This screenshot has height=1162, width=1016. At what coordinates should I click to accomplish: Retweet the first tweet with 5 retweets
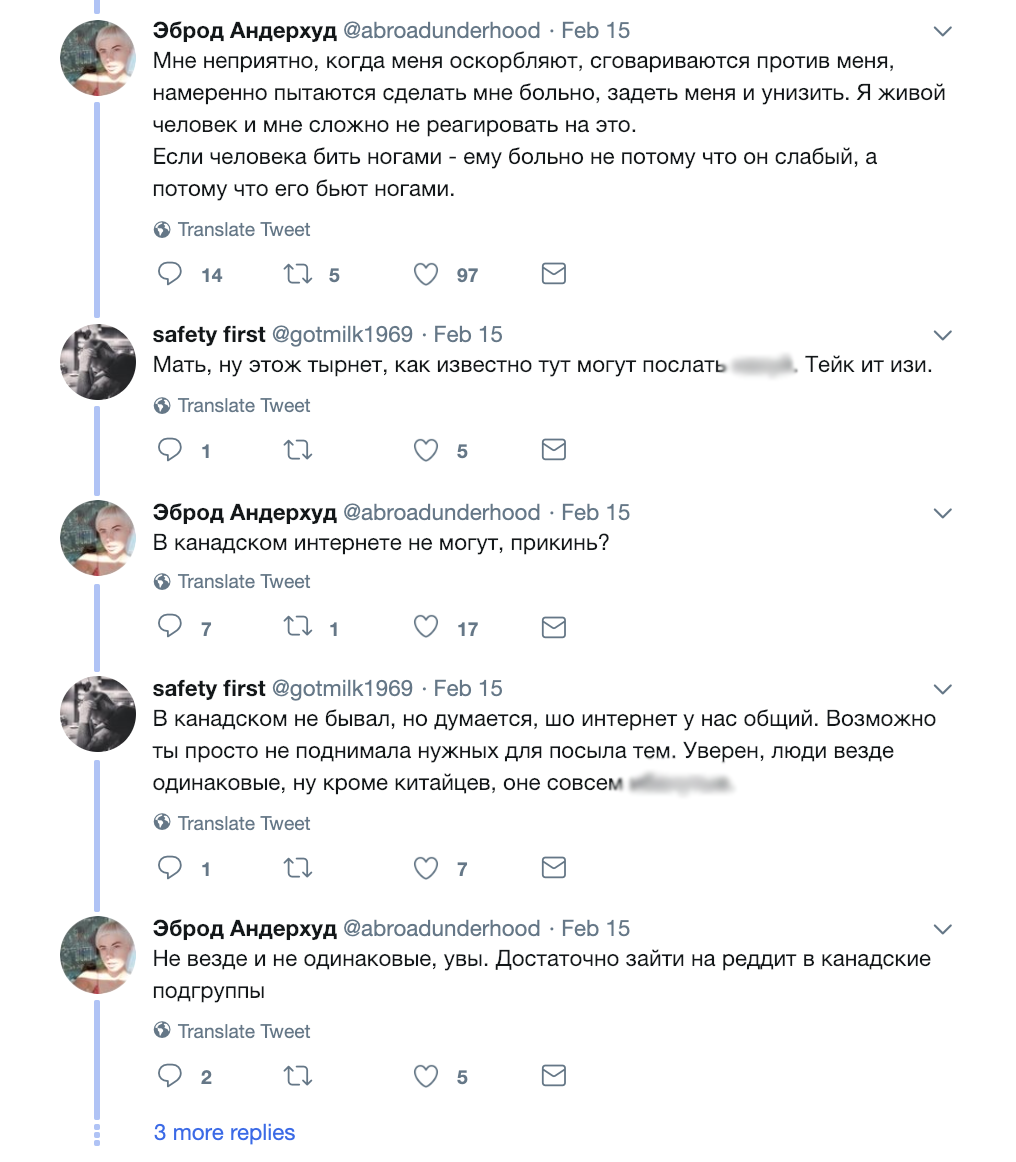point(298,275)
